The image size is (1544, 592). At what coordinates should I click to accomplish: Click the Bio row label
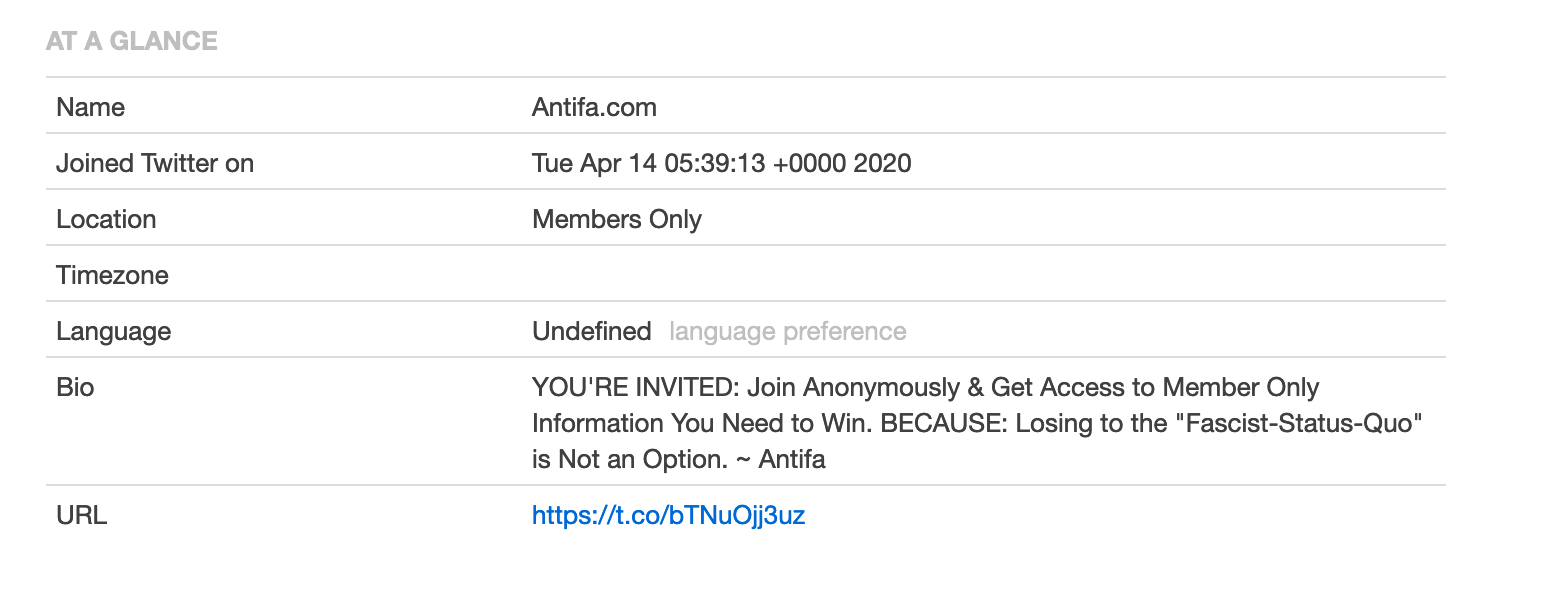(x=75, y=387)
